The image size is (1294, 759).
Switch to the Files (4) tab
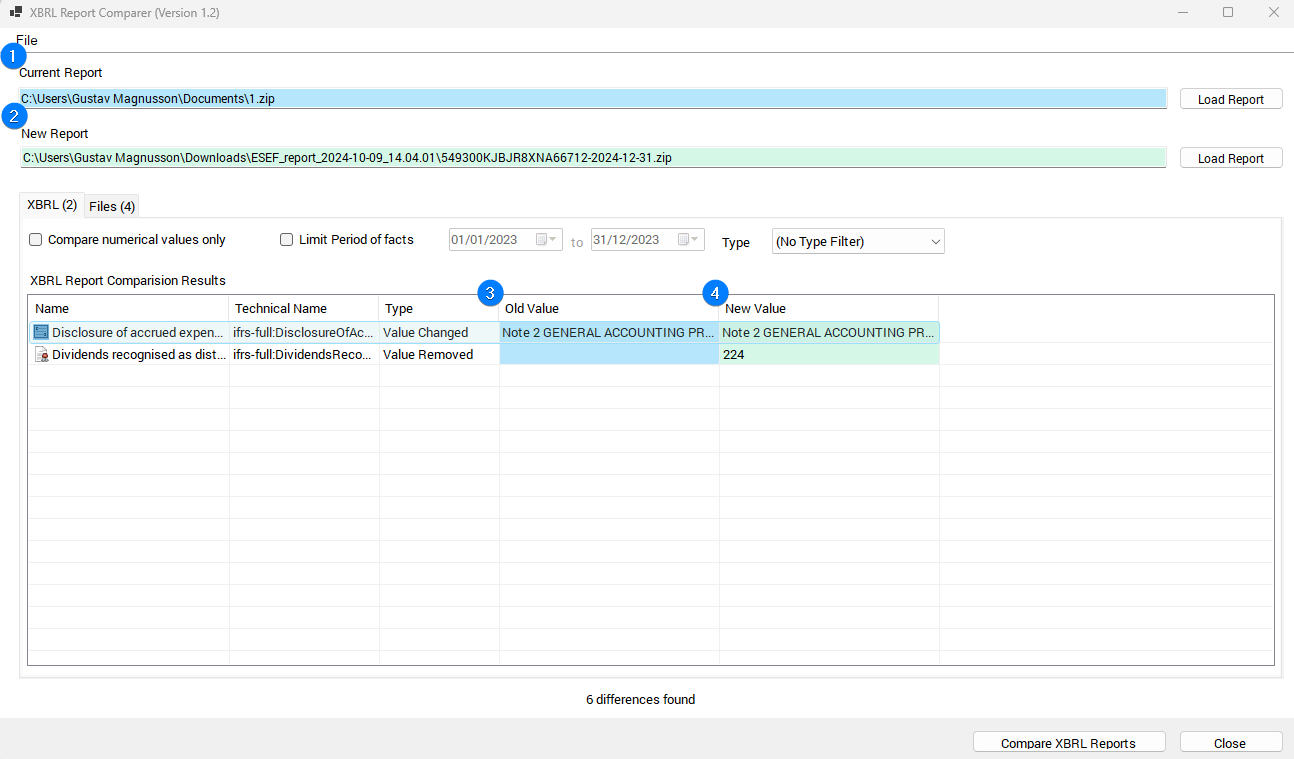coord(112,206)
